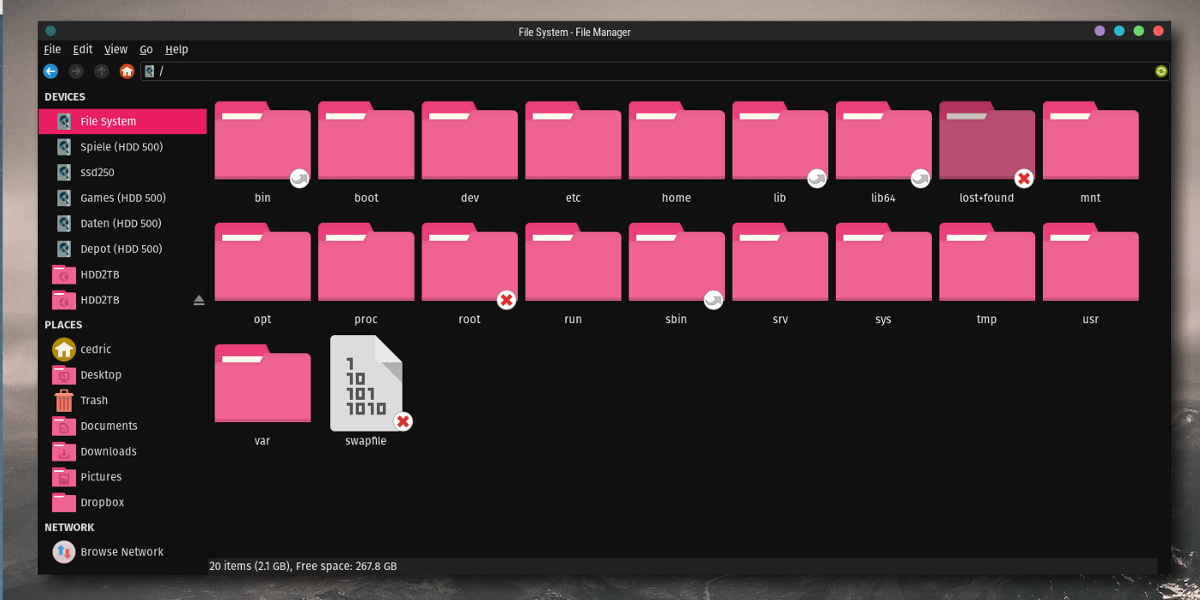1200x600 pixels.
Task: Click the purple titlebar button
Action: tap(1100, 31)
